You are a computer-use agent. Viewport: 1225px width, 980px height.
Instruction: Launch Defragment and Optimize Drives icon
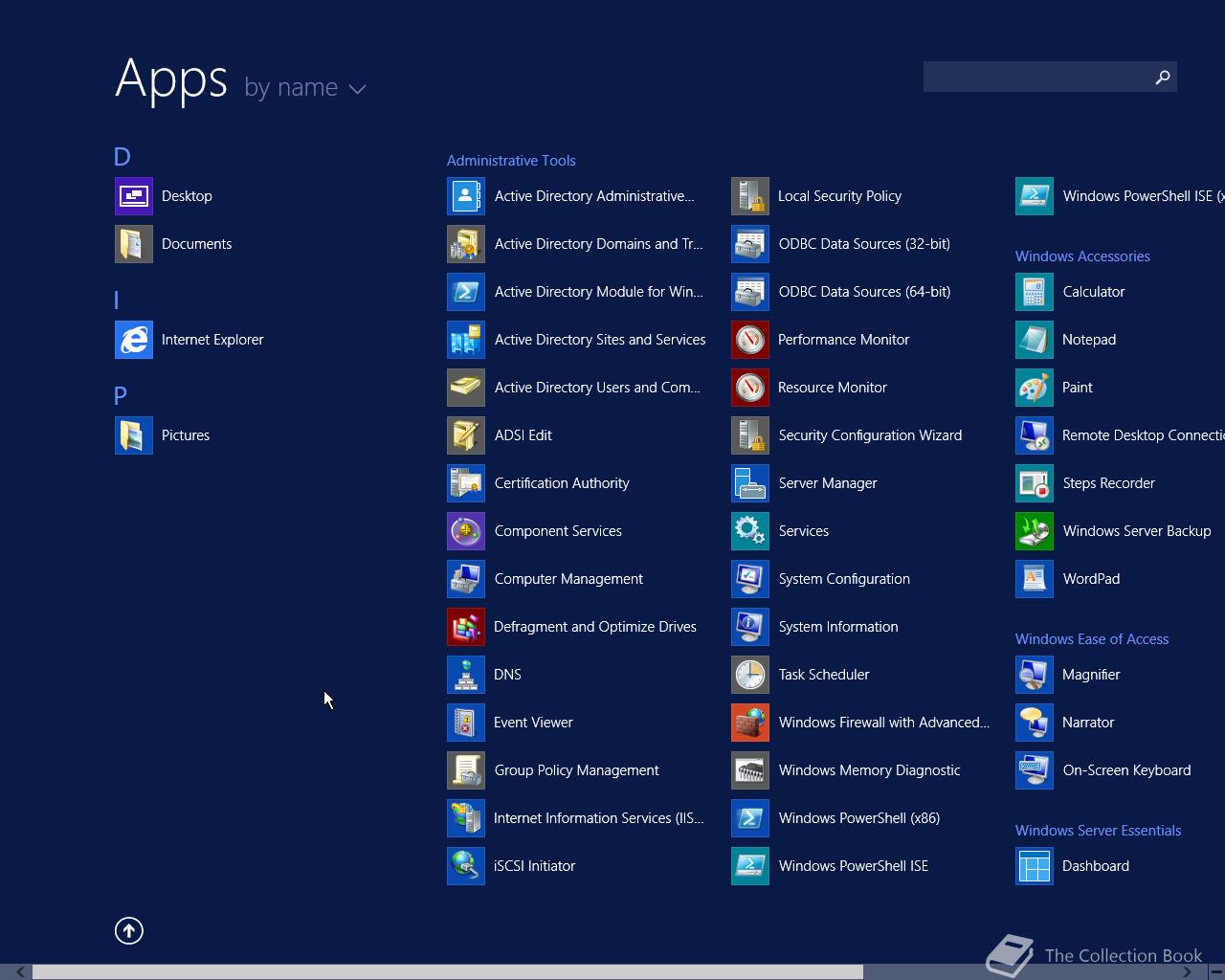466,627
